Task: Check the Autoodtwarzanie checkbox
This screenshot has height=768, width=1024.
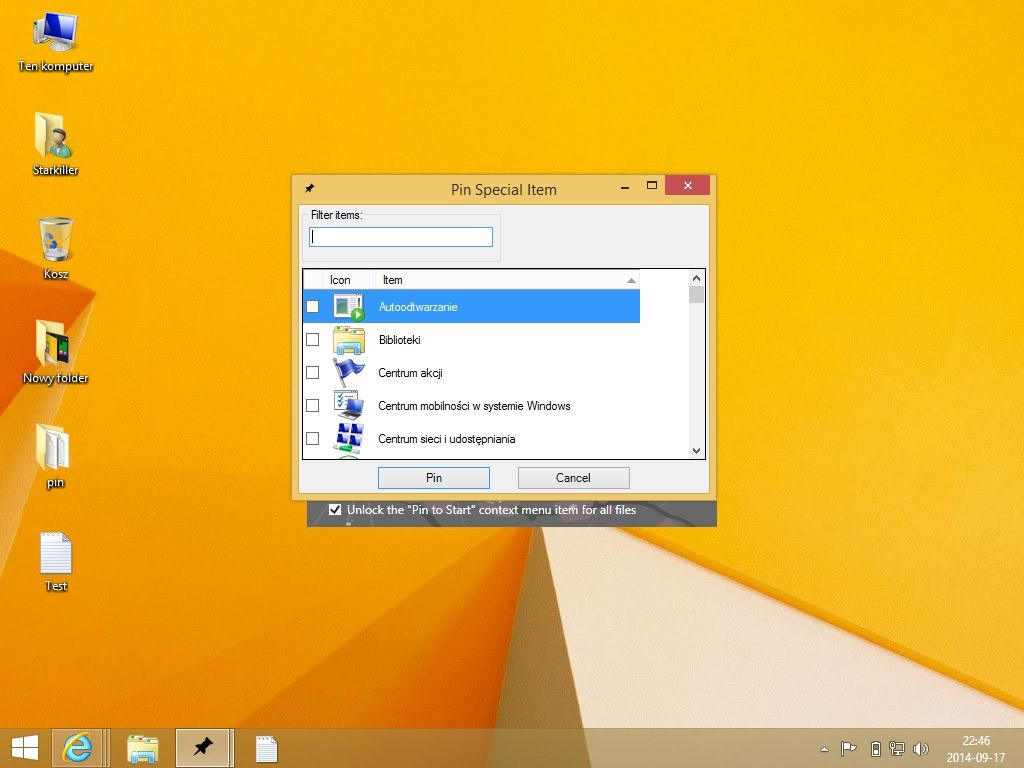Action: [x=313, y=307]
